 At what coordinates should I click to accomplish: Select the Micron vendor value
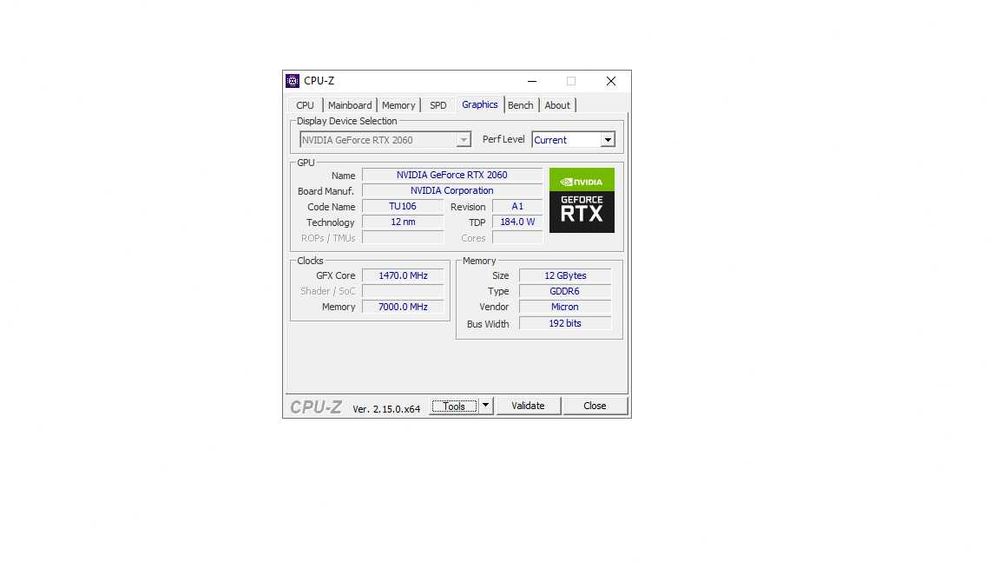(x=565, y=307)
